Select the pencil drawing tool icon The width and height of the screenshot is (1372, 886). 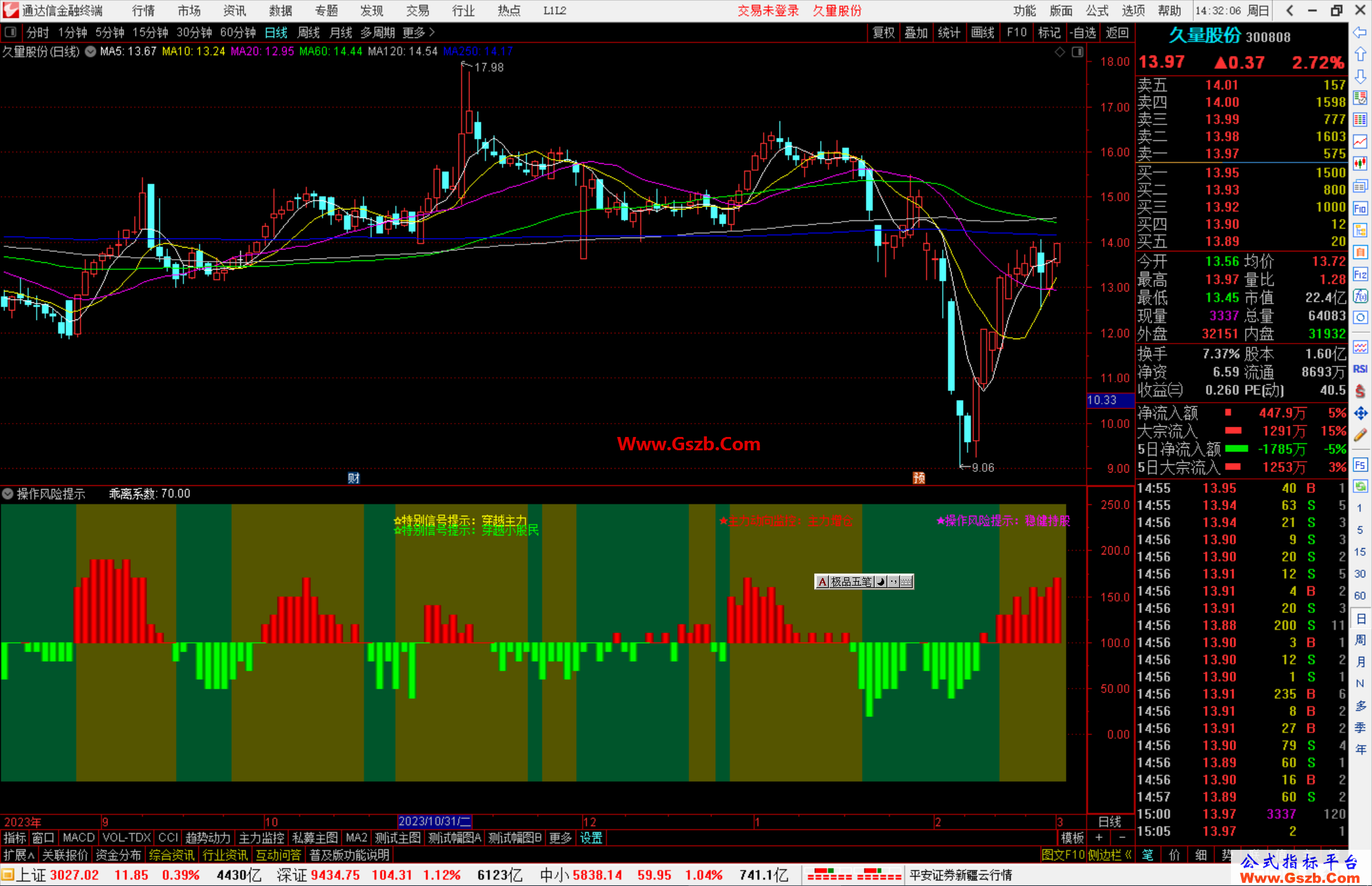1360,436
